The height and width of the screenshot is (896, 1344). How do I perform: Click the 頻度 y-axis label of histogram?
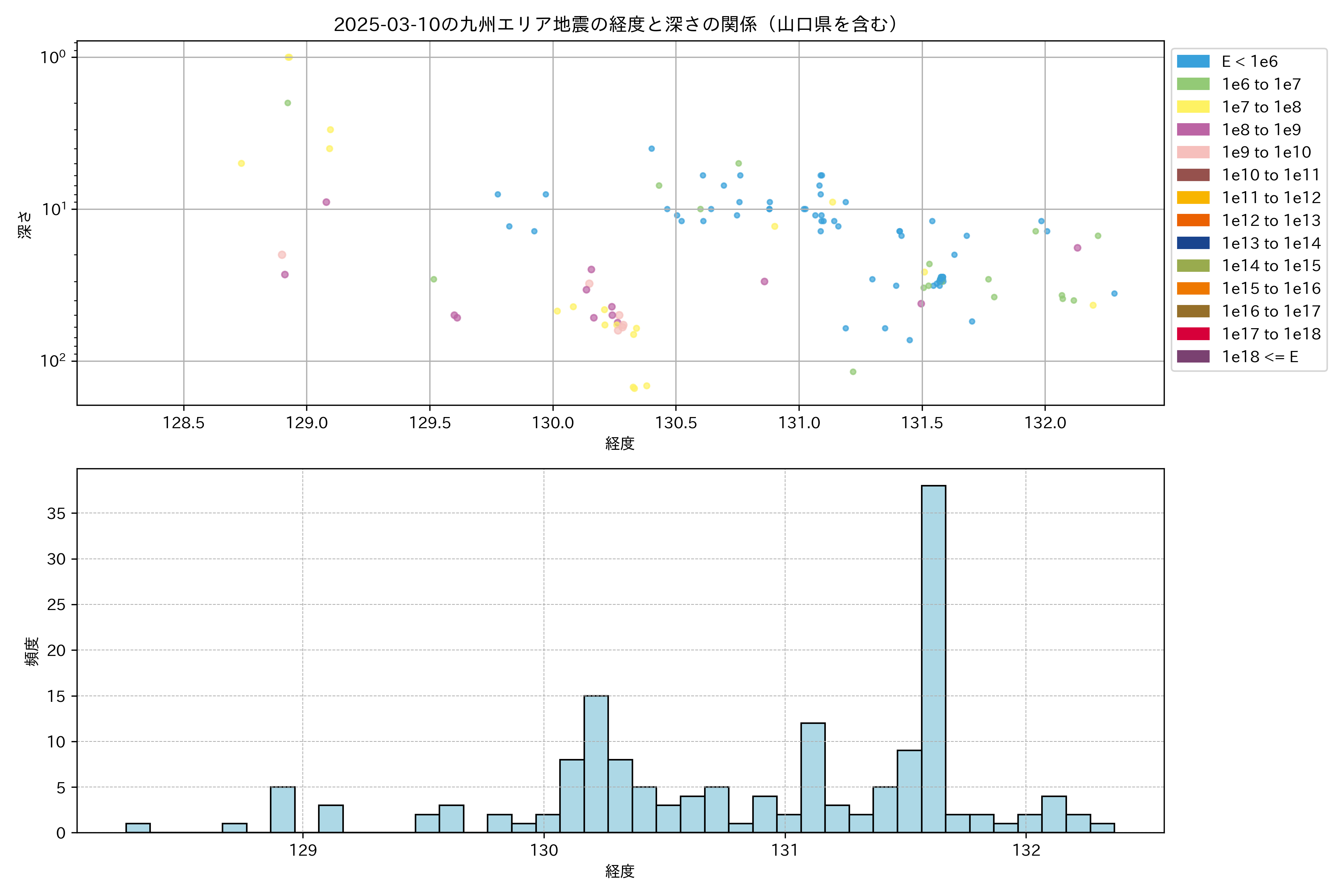(32, 651)
